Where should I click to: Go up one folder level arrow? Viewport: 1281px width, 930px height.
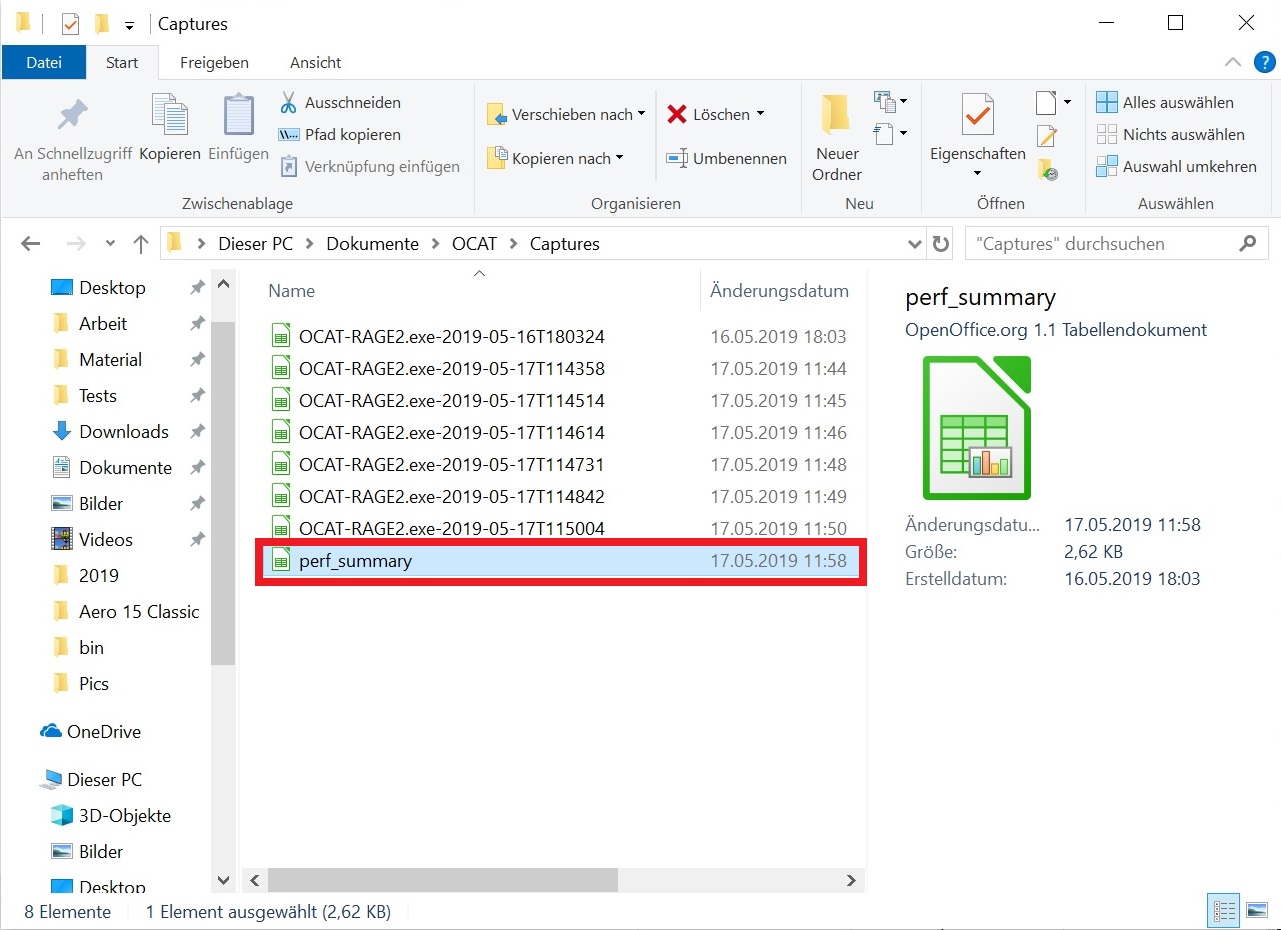[x=141, y=243]
